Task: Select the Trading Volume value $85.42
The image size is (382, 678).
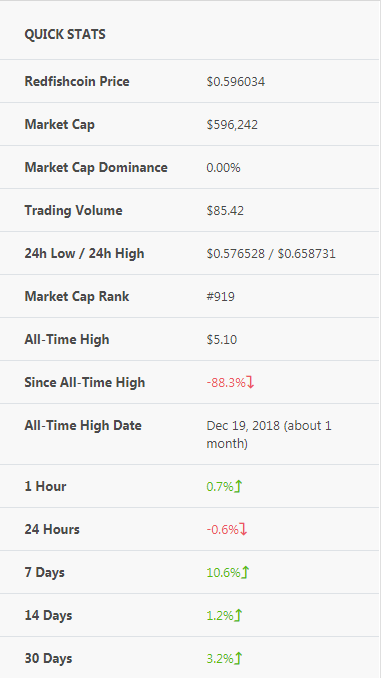Action: [225, 211]
